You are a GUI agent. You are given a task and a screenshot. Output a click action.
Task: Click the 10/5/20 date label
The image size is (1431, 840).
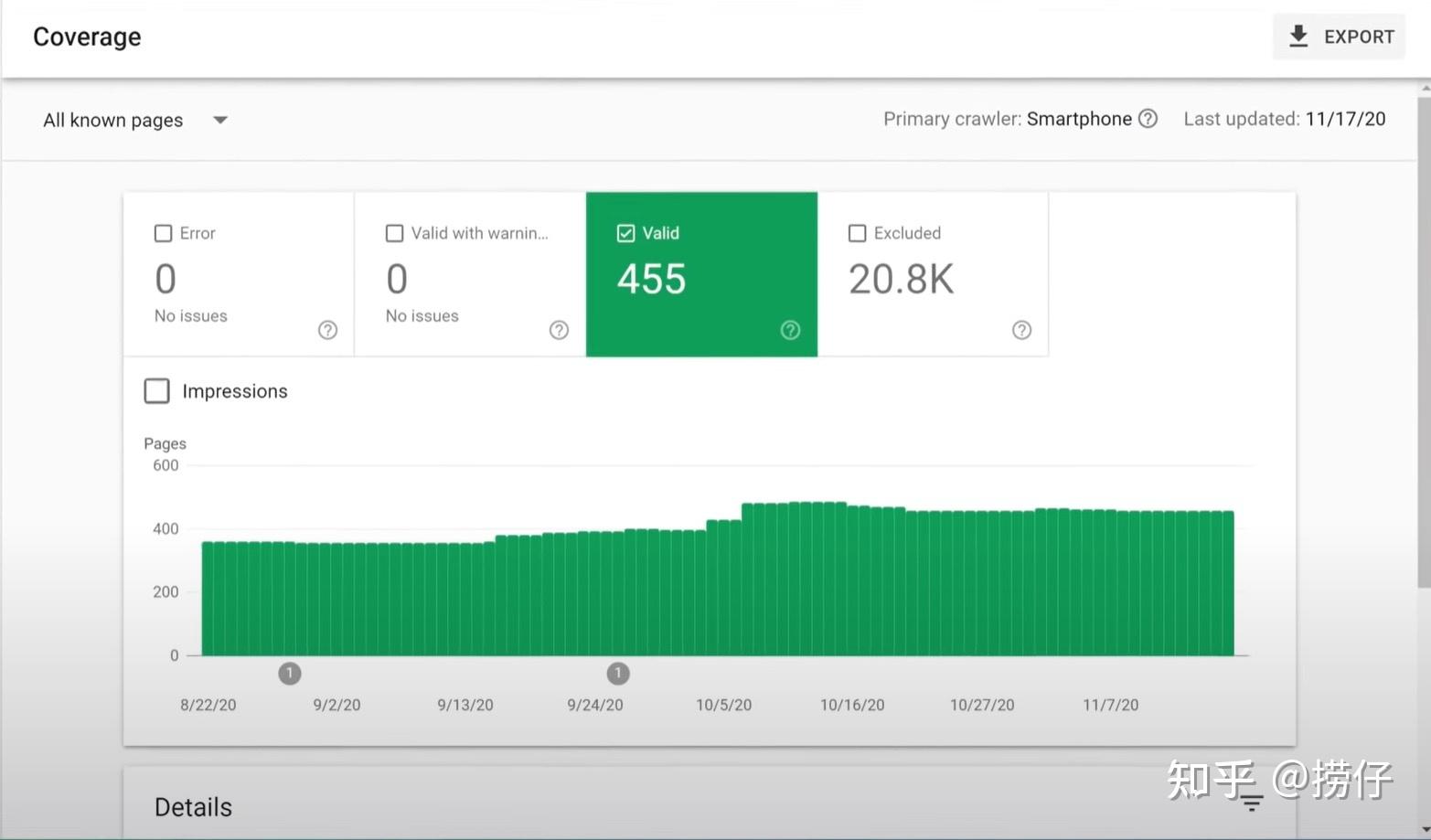723,705
